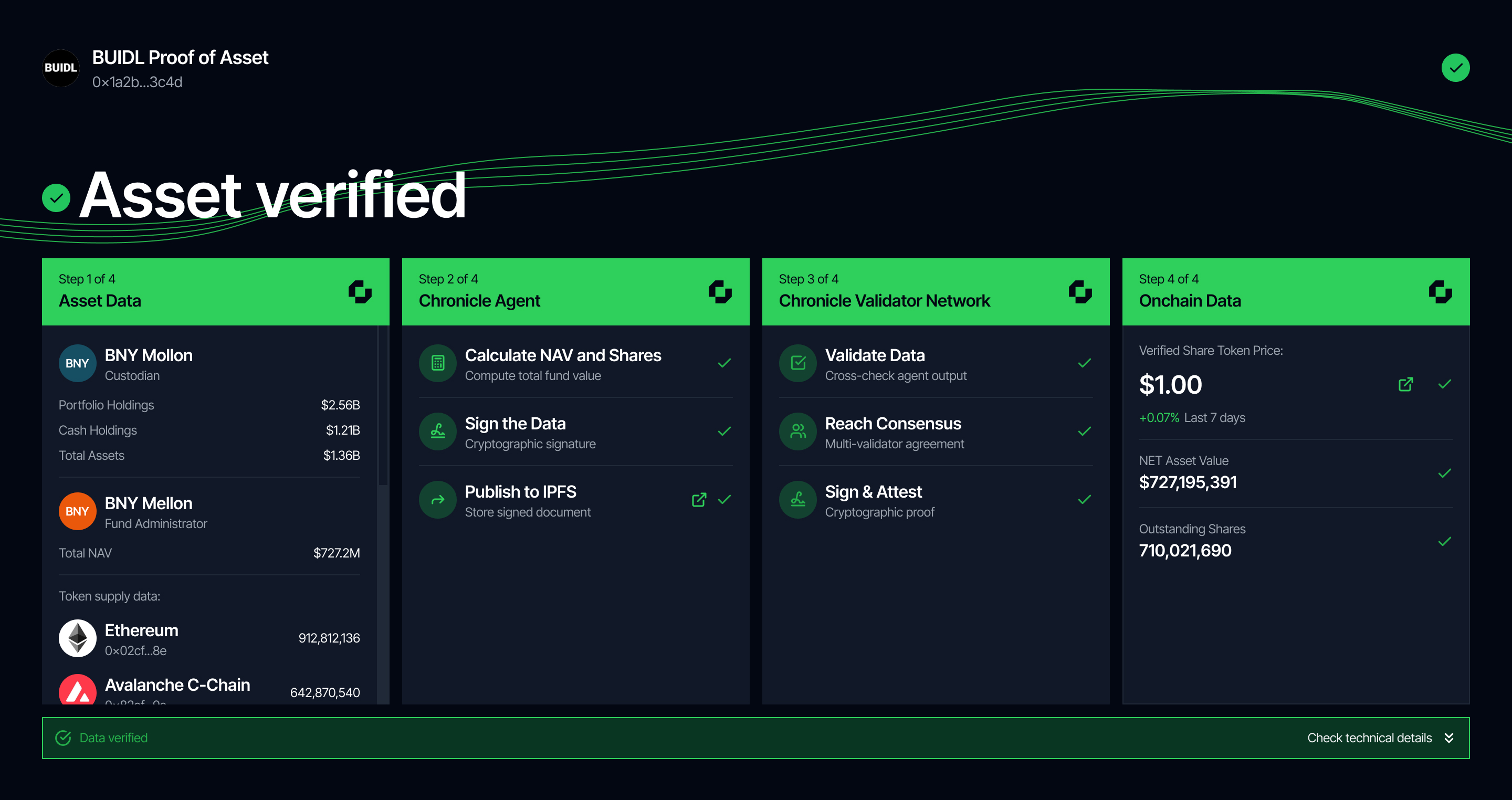Click the Ethereum chain icon
Image resolution: width=1512 pixels, height=800 pixels.
point(78,638)
